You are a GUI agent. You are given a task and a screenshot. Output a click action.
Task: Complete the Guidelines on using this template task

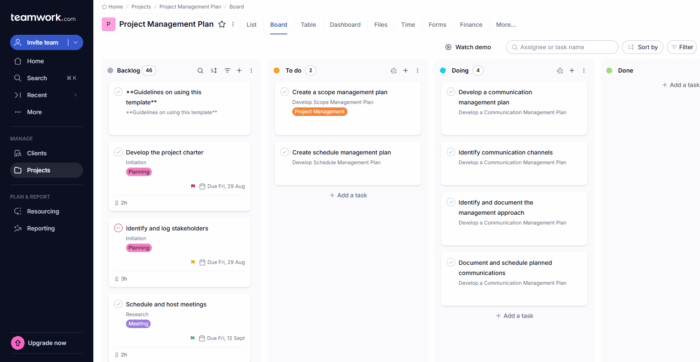click(x=118, y=92)
